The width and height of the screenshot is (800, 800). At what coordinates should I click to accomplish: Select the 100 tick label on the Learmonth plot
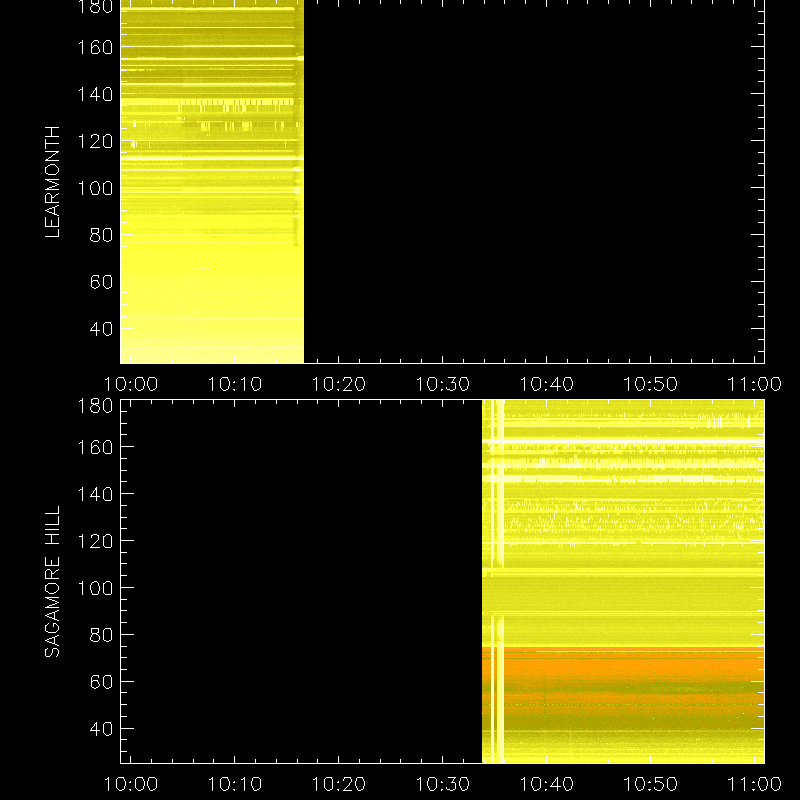(x=95, y=188)
